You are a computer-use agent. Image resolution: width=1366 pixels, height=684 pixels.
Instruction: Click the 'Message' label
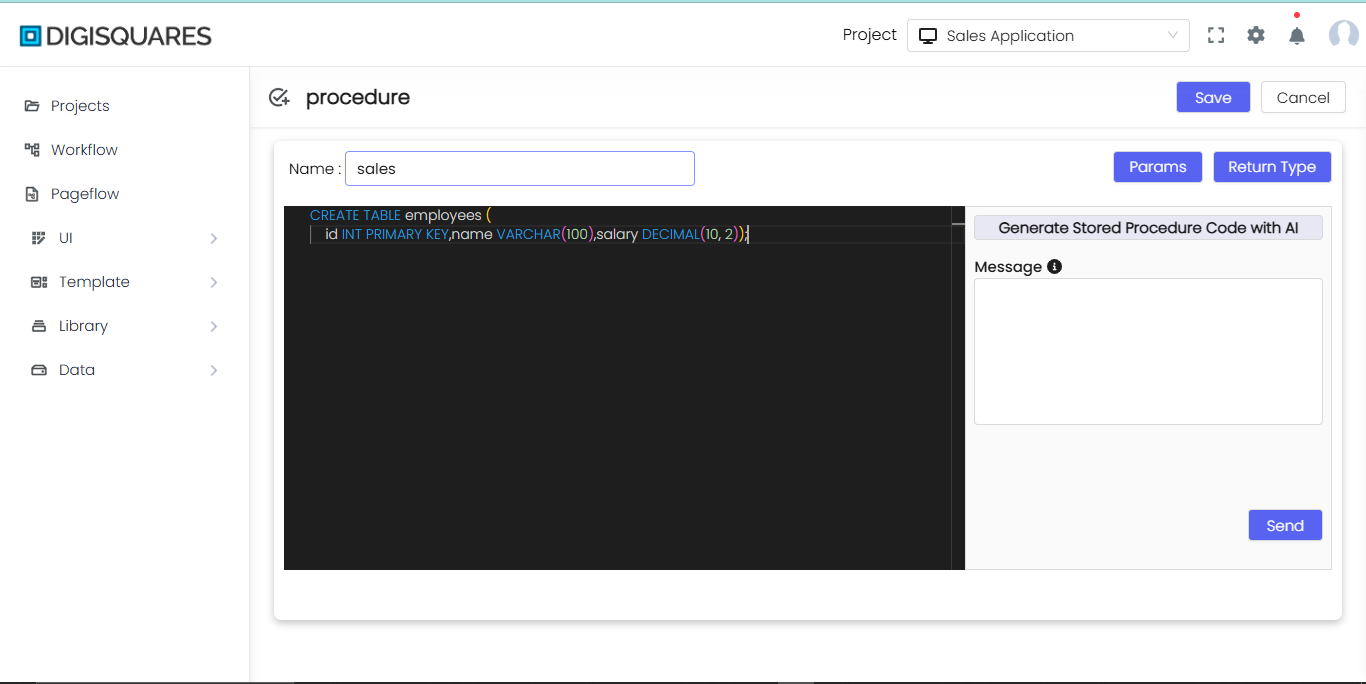(x=1008, y=267)
